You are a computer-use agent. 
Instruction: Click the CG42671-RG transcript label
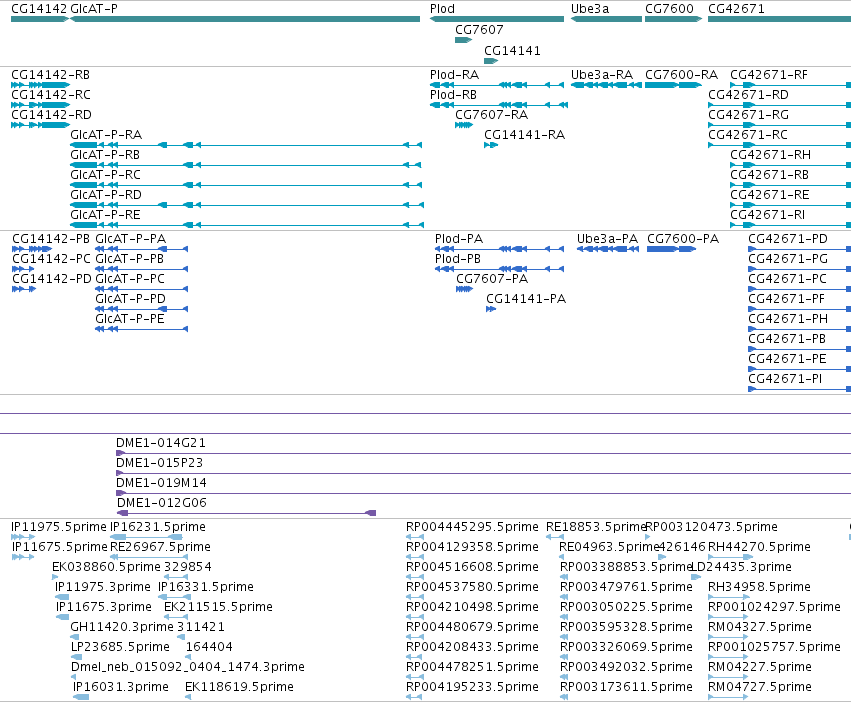coord(748,115)
